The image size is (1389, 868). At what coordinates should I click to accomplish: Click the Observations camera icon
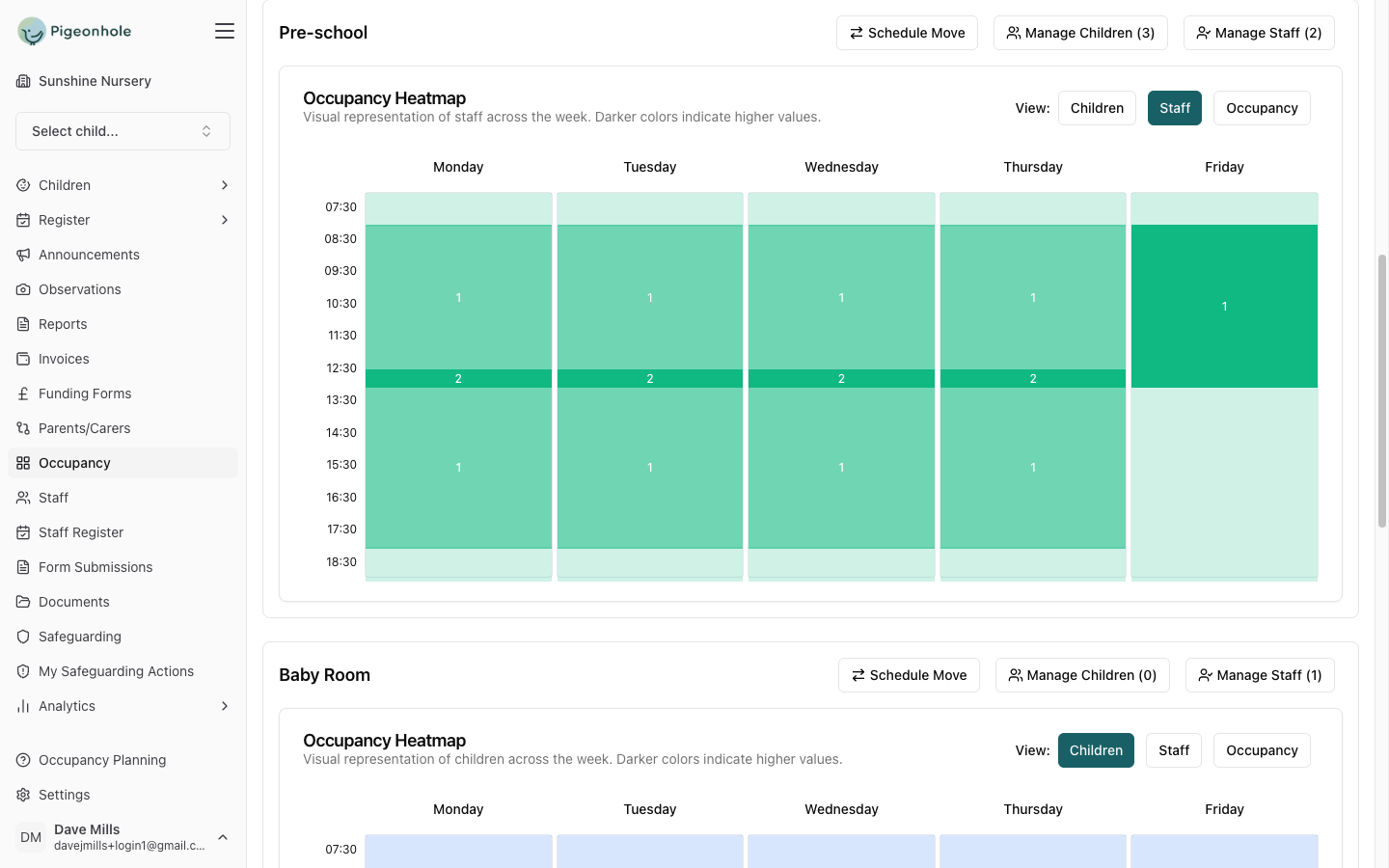click(23, 289)
